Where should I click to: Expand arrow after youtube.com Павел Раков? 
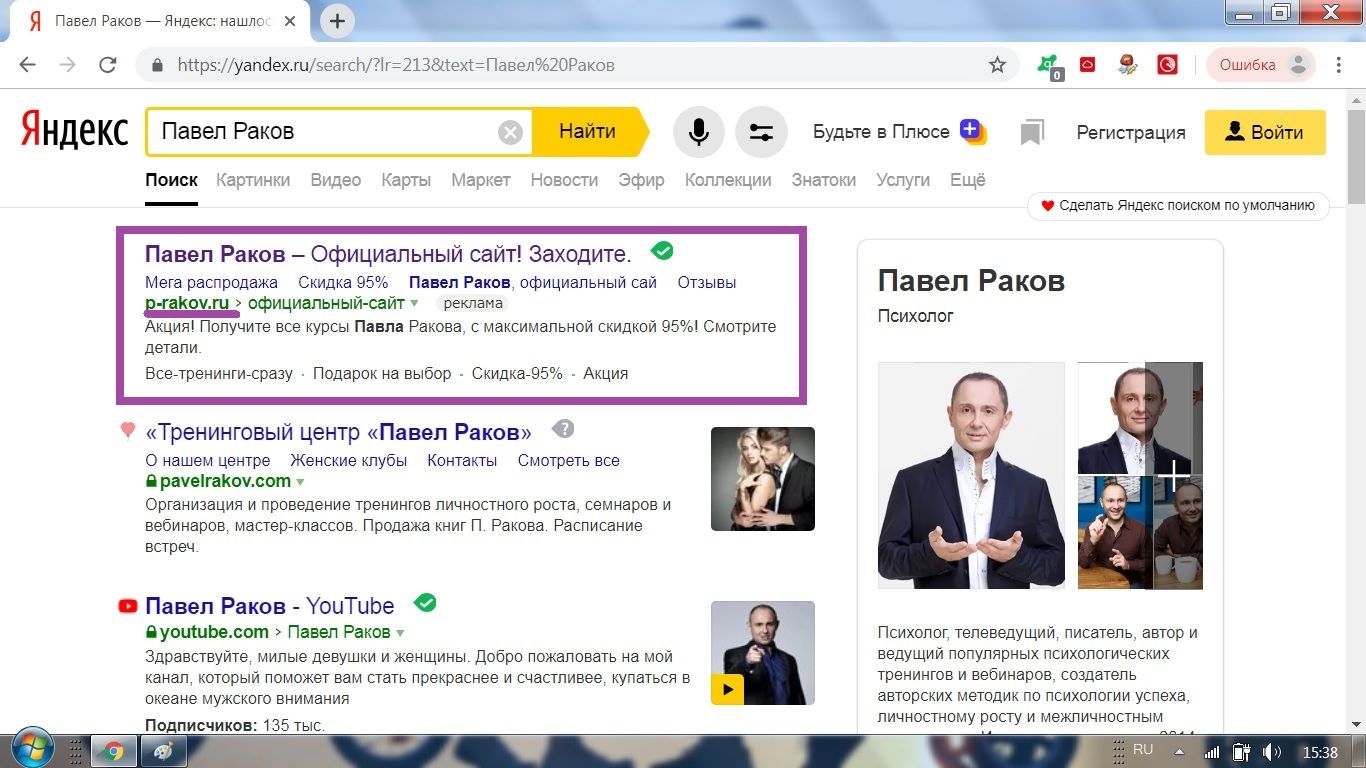pos(400,633)
